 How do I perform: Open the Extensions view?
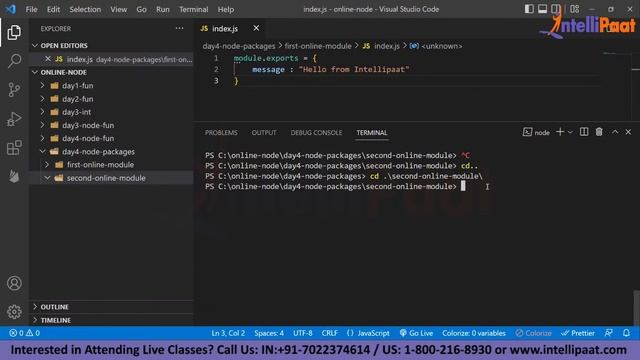14,148
